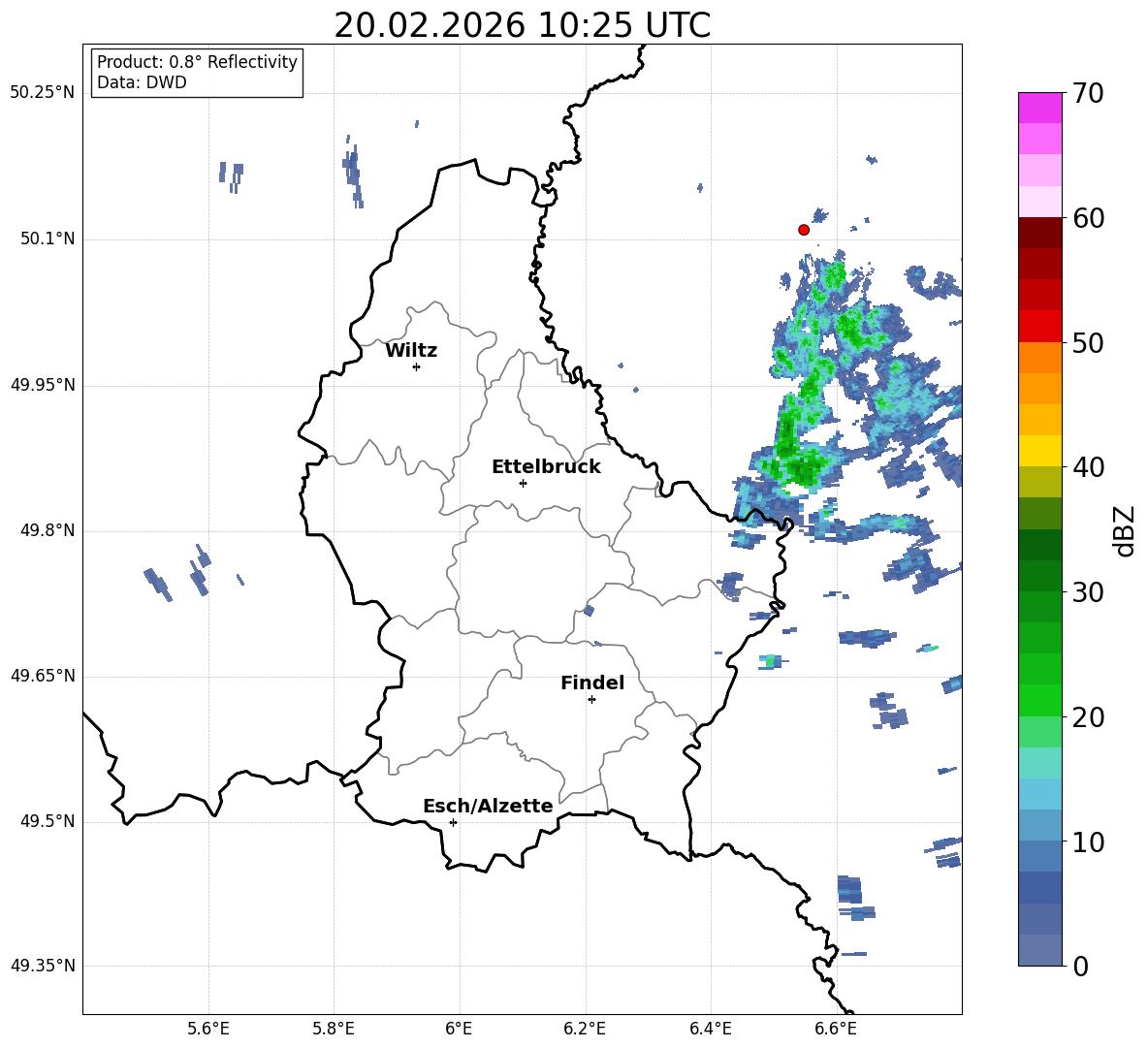The width and height of the screenshot is (1148, 1048).
Task: Click the Esch/Alzette station cross marker
Action: point(453,822)
